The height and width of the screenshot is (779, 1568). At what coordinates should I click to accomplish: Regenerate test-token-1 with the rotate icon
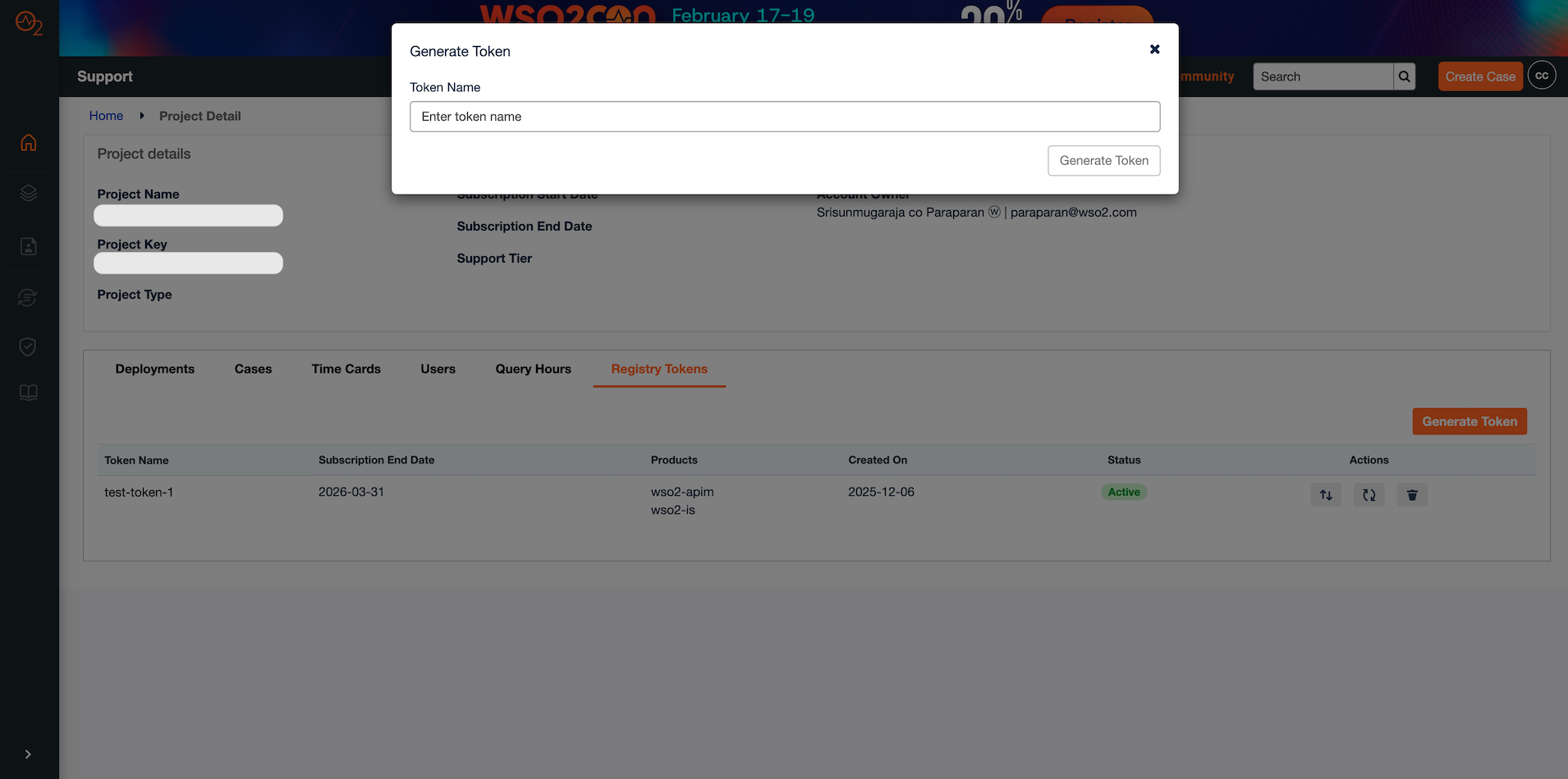[1368, 494]
